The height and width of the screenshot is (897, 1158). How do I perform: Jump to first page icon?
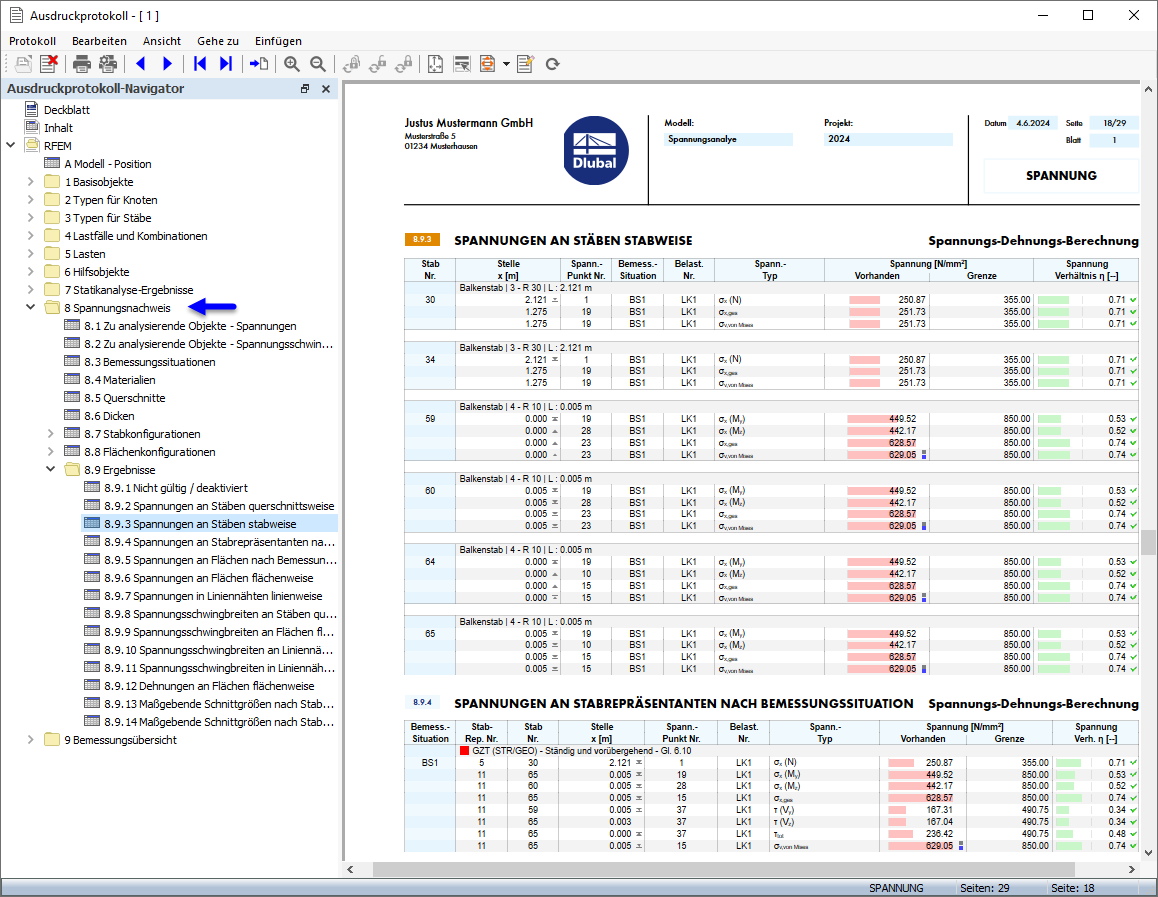[x=199, y=64]
